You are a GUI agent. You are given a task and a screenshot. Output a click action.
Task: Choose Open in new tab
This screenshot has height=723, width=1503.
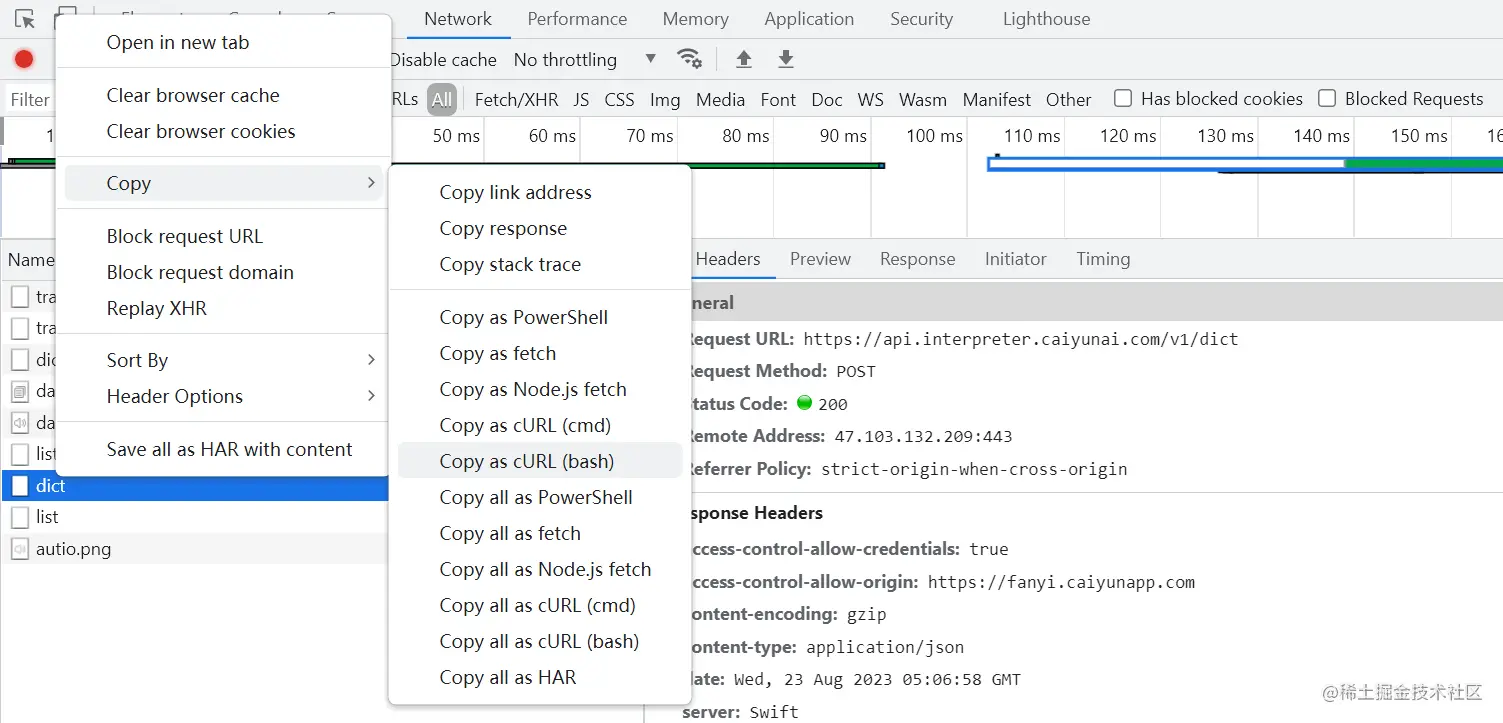(x=223, y=42)
